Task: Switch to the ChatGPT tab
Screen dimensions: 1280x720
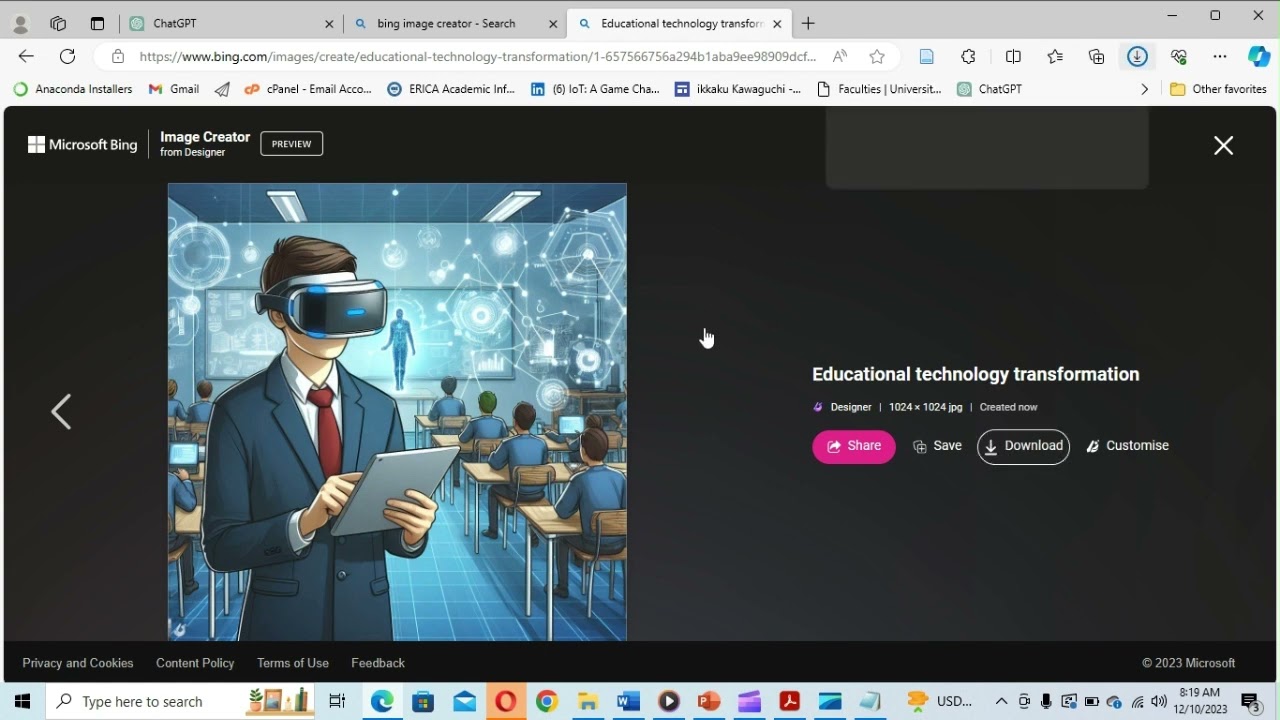Action: click(231, 23)
